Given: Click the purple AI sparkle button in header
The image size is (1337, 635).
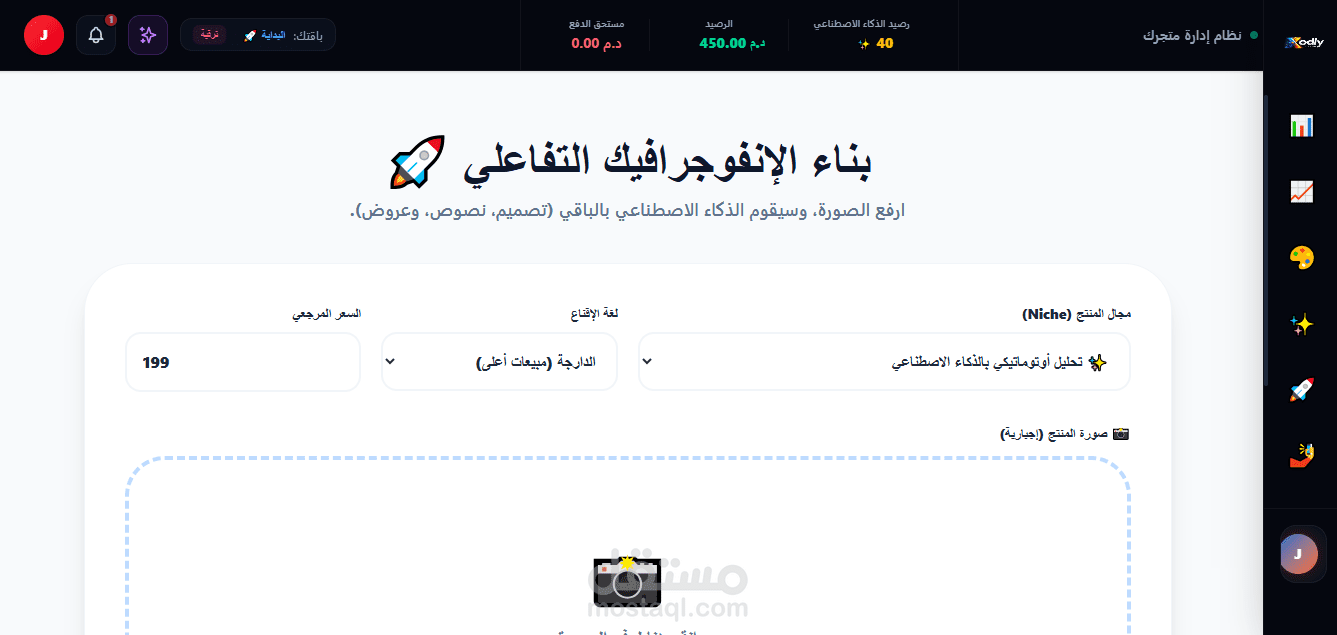Looking at the screenshot, I should click(x=148, y=35).
